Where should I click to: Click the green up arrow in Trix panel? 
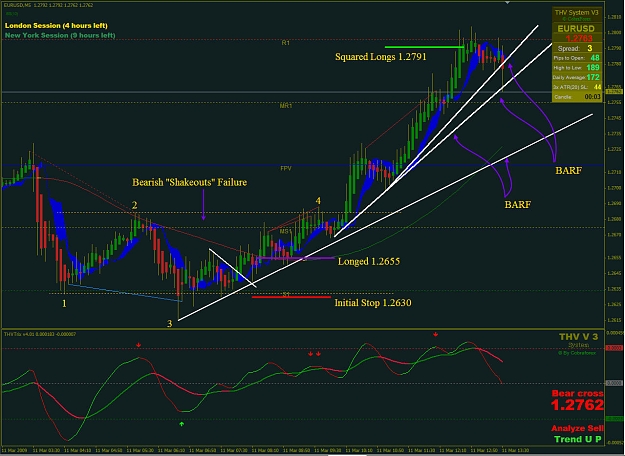[x=182, y=424]
